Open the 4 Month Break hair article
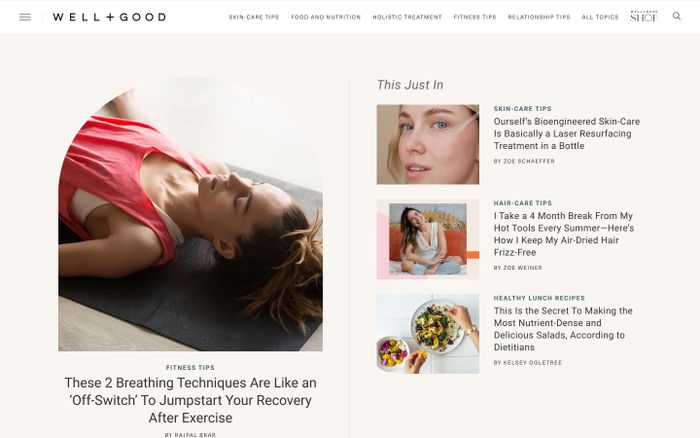This screenshot has height=438, width=700. 564,234
